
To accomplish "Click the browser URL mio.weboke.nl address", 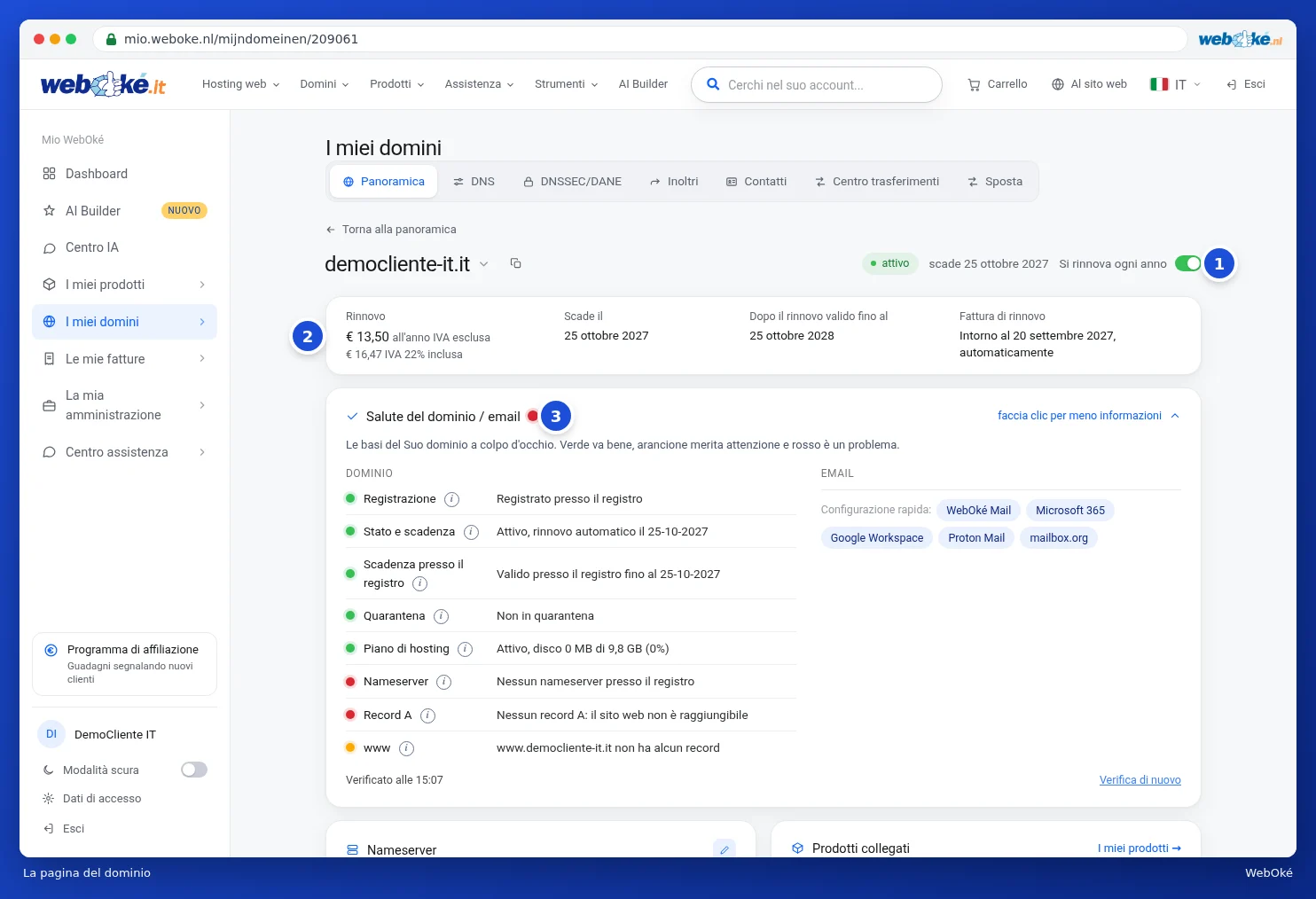I will [241, 39].
